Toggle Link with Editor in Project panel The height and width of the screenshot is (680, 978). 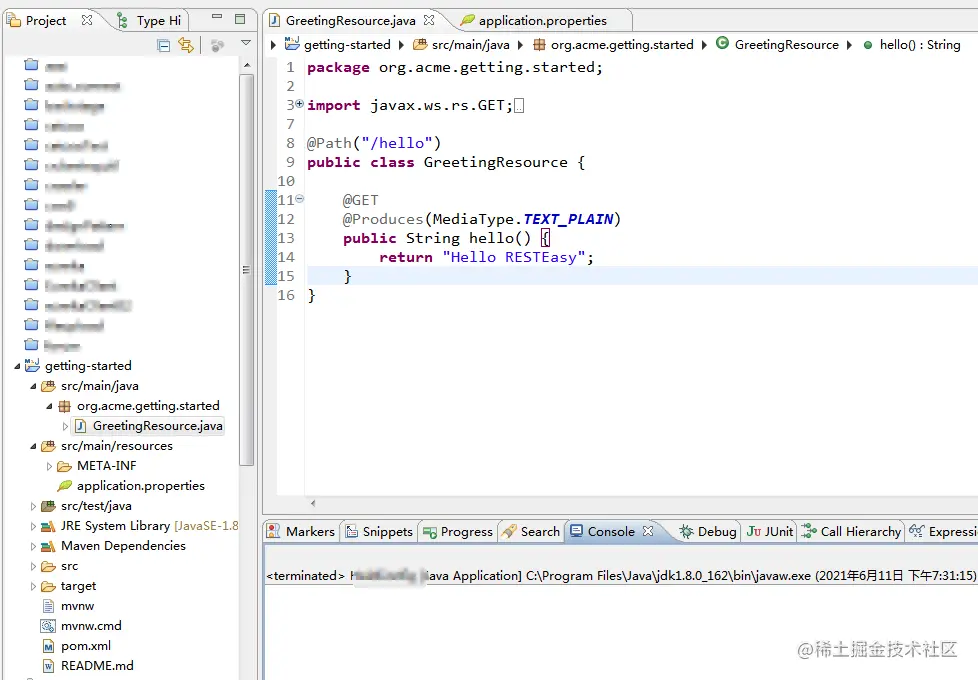click(186, 45)
